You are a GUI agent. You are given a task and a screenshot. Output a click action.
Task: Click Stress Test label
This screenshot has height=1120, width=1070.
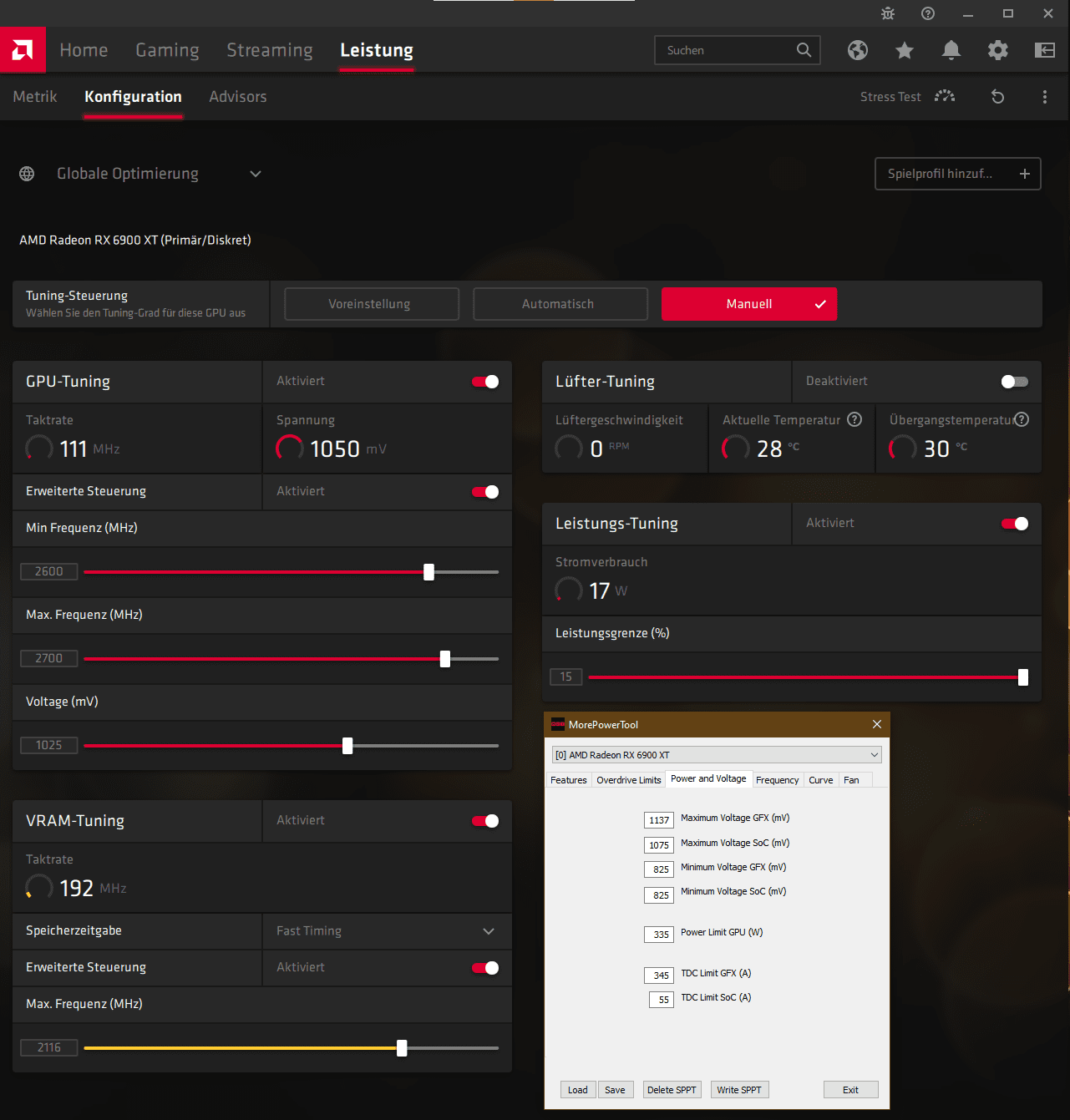coord(890,97)
